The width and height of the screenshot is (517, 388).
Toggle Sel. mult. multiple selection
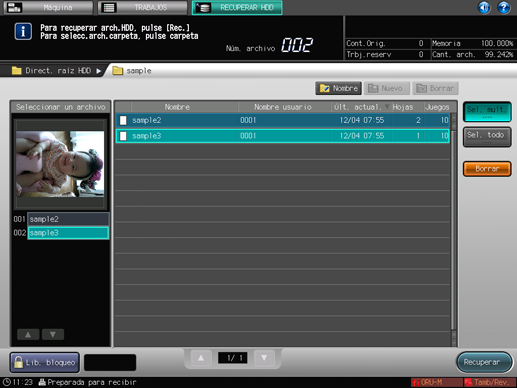click(487, 112)
